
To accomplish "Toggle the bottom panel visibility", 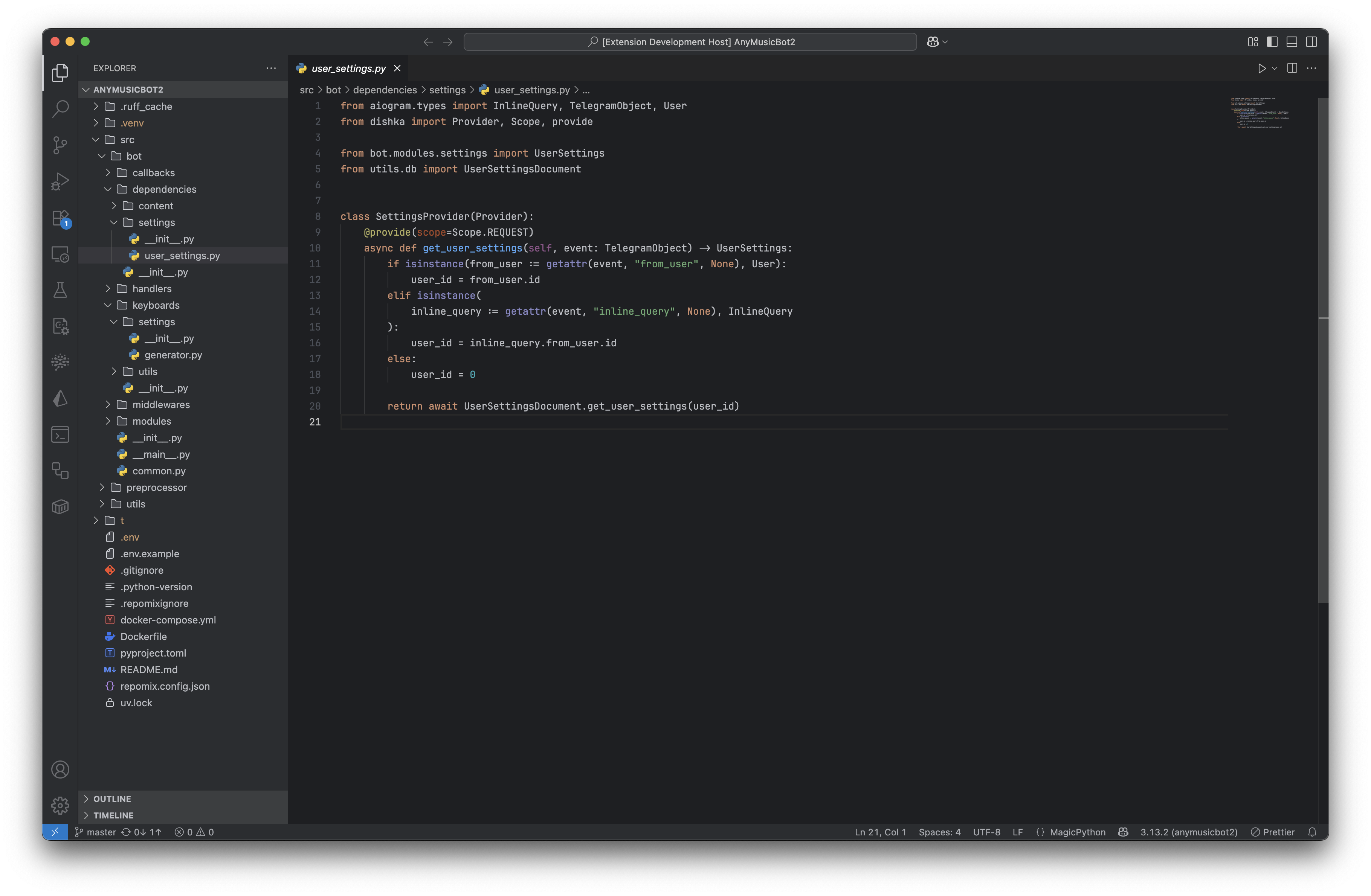I will (x=1292, y=42).
